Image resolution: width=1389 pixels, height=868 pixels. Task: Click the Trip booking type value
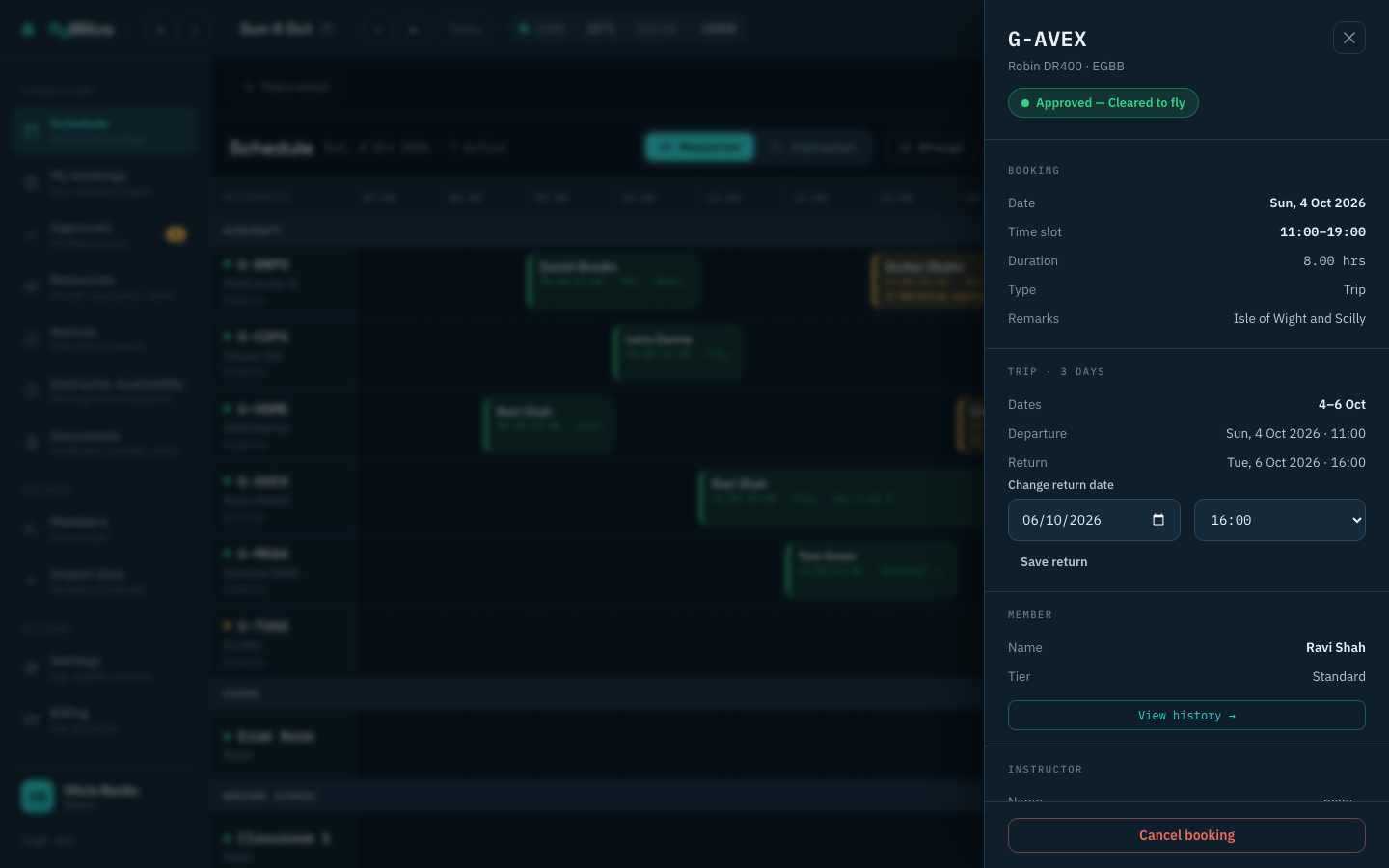point(1354,290)
